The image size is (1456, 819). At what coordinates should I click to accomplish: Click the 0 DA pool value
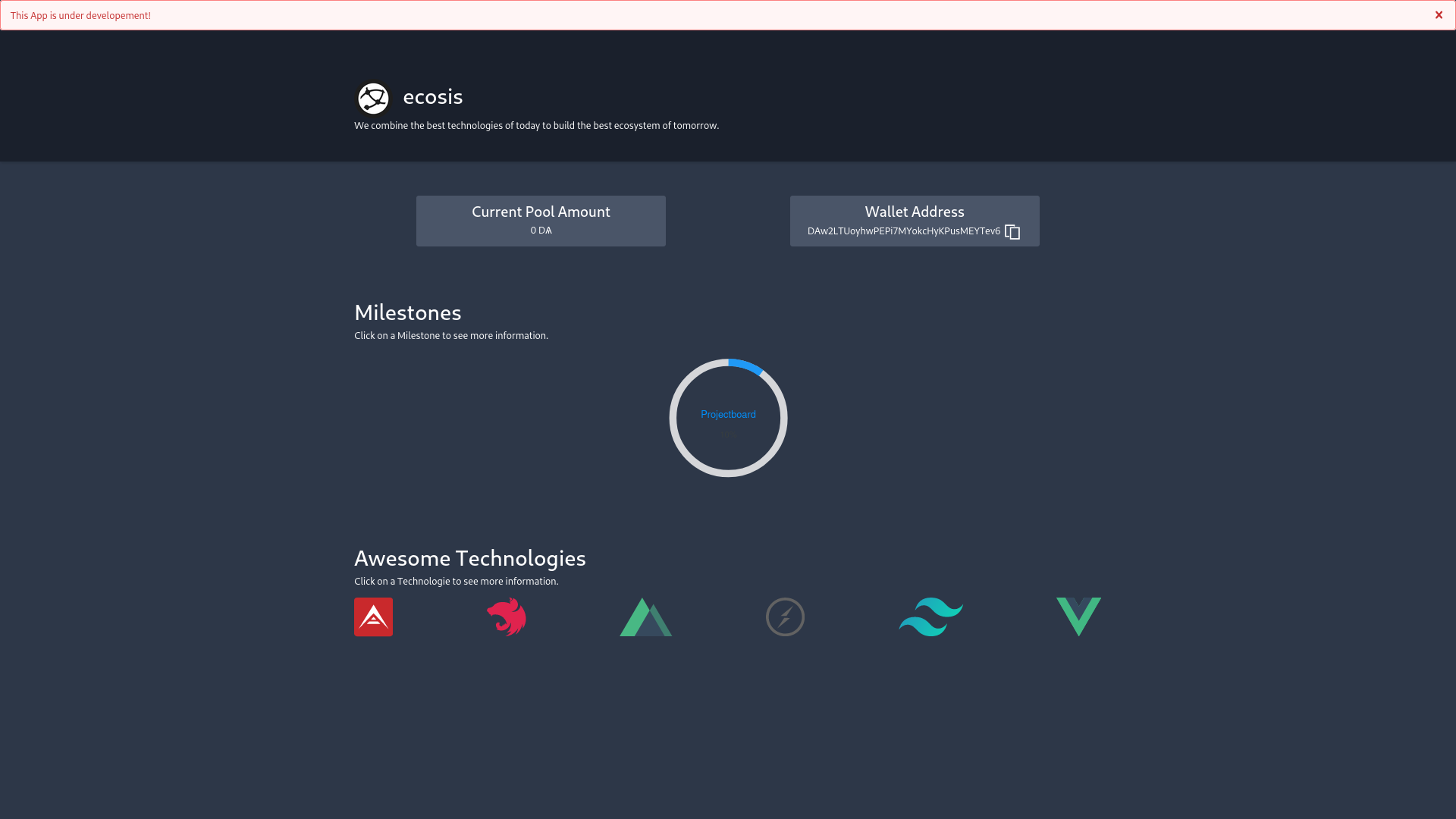(541, 231)
